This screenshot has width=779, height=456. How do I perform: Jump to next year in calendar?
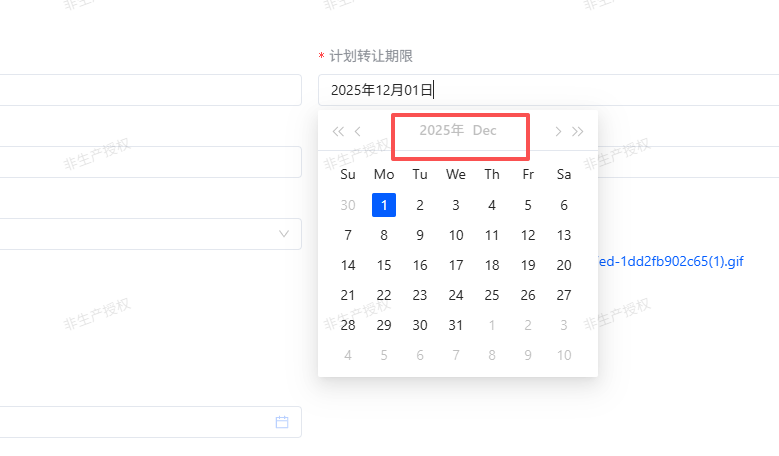(x=578, y=131)
